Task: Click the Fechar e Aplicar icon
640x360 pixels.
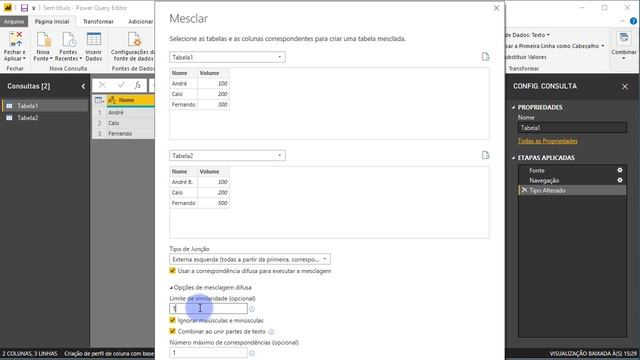Action: click(15, 40)
